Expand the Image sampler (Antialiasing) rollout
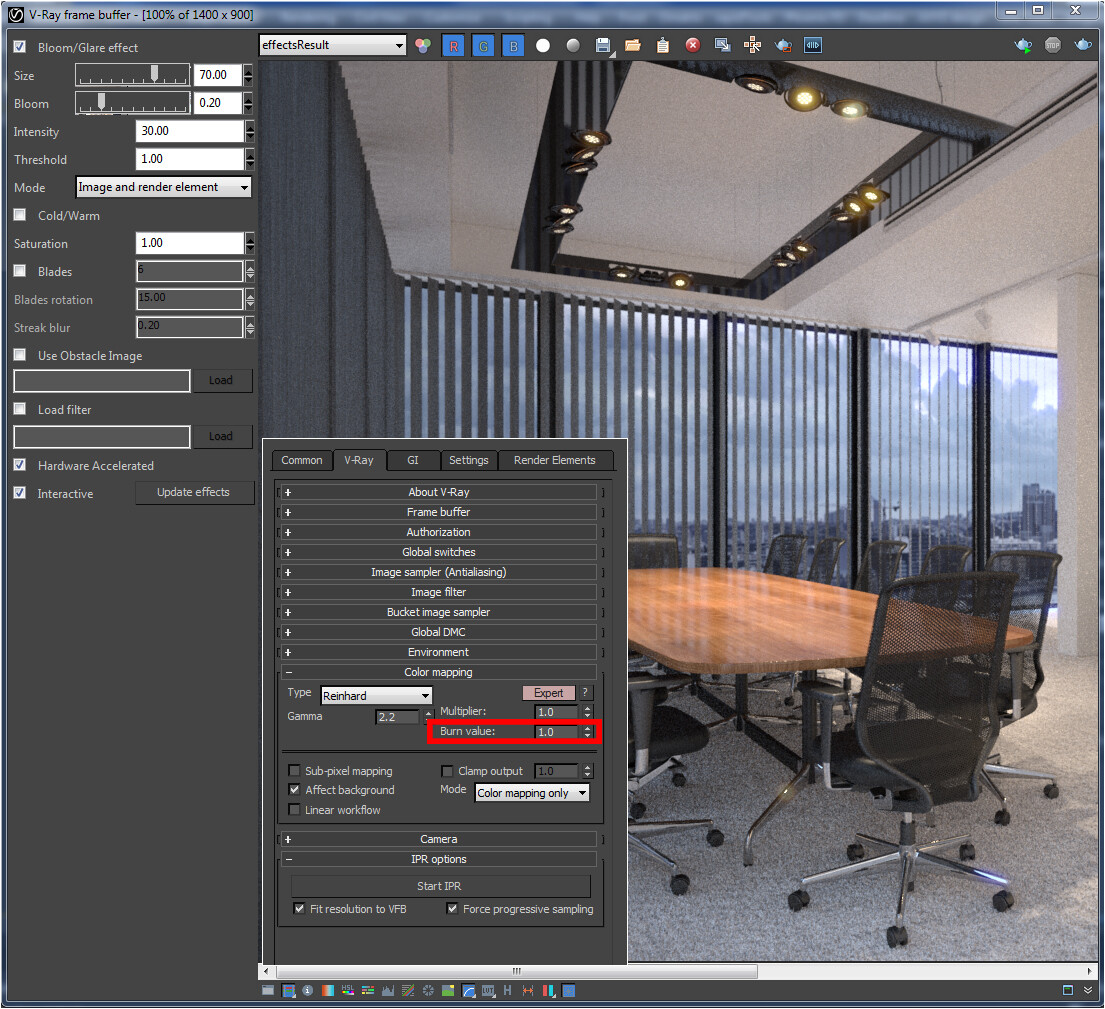 pos(438,572)
